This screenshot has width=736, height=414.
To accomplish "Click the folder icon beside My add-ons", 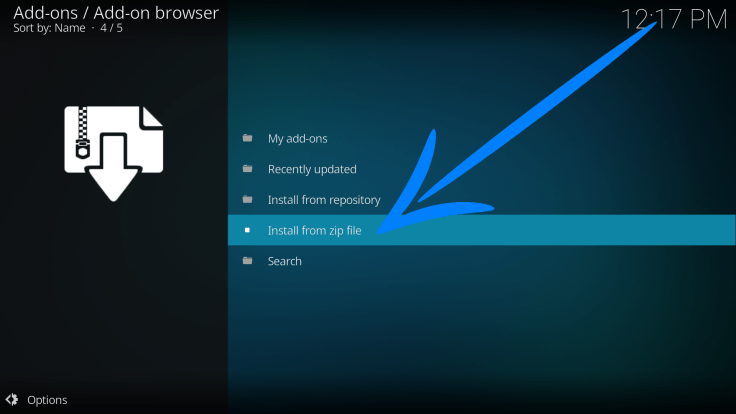I will tap(247, 138).
